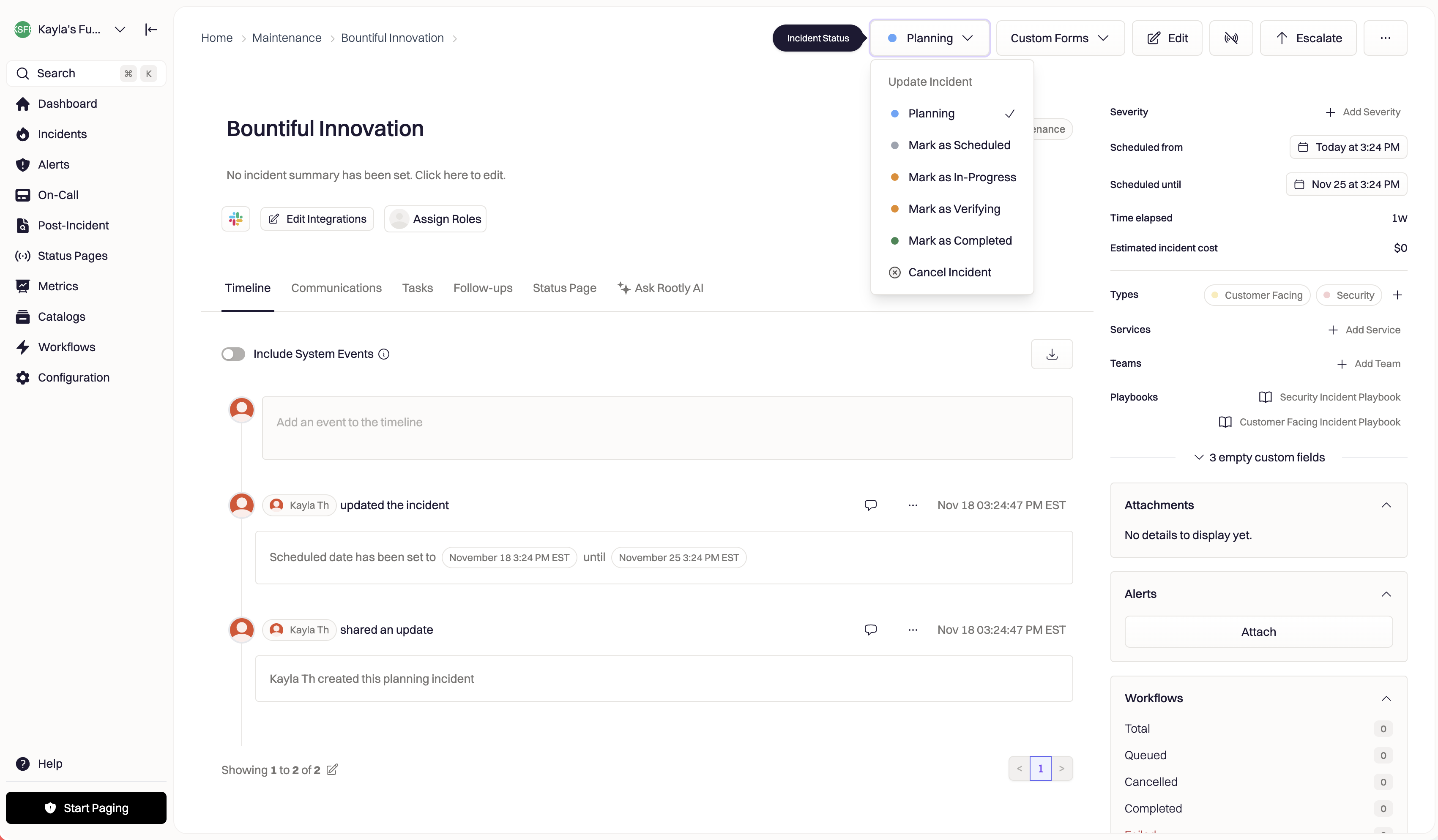Select Mark as In-Progress status
The width and height of the screenshot is (1438, 840).
click(962, 177)
